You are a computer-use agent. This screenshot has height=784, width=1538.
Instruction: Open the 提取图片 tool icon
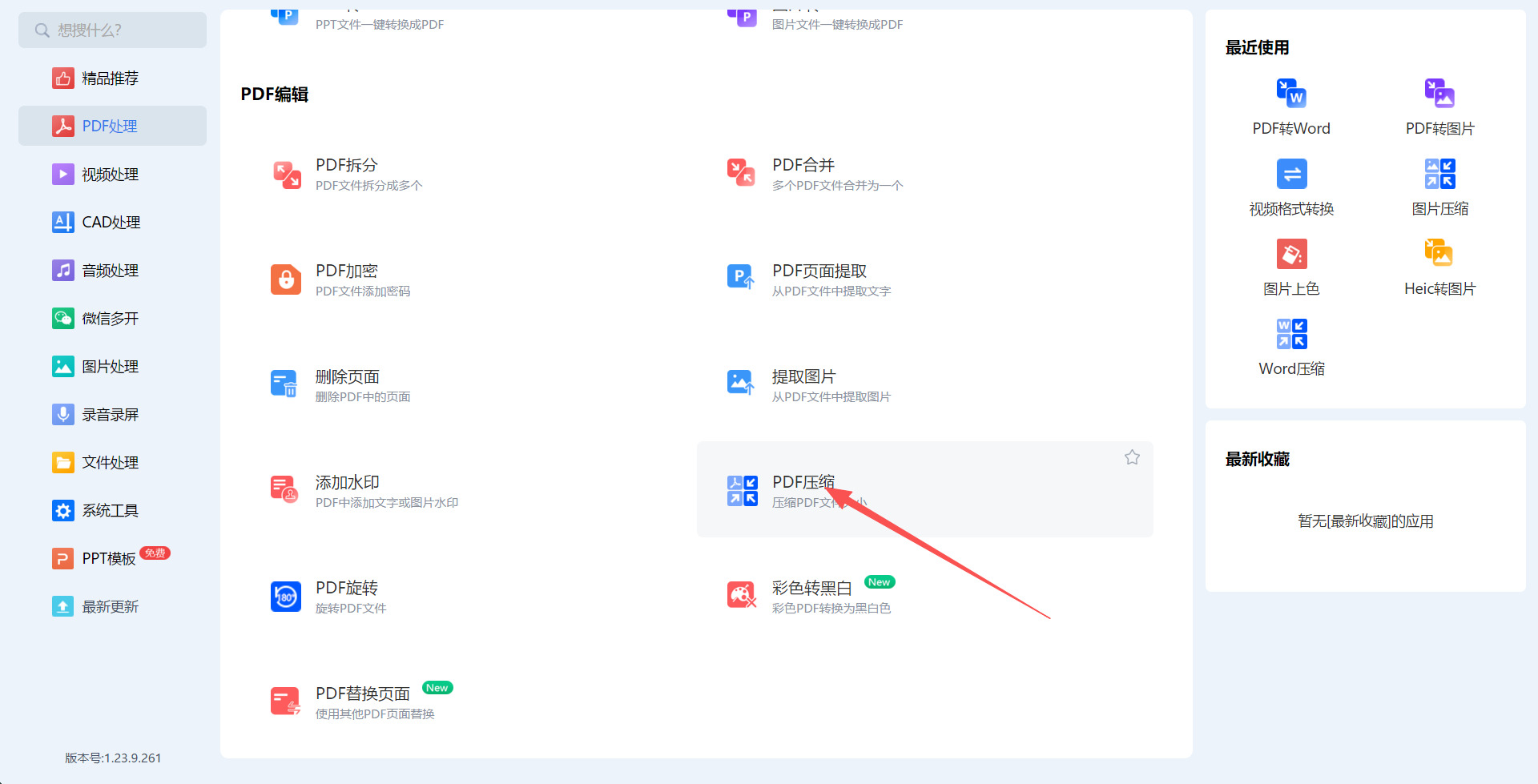[x=741, y=383]
